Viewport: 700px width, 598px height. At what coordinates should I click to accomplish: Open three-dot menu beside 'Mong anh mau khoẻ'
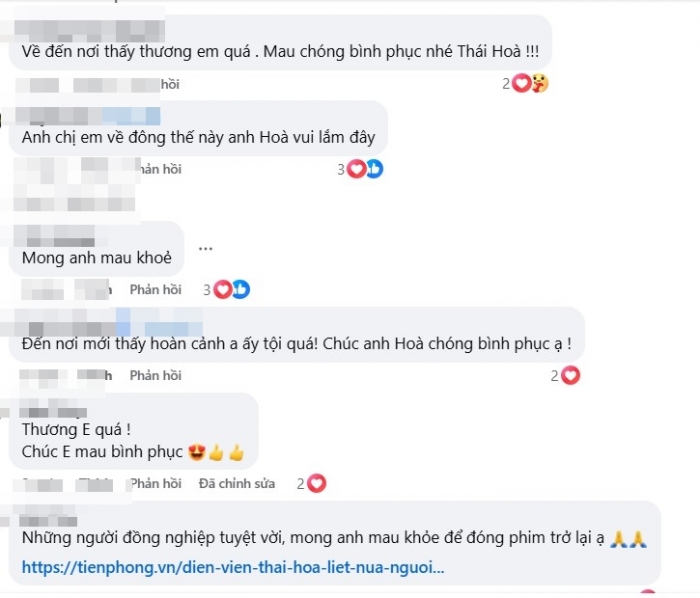(205, 249)
